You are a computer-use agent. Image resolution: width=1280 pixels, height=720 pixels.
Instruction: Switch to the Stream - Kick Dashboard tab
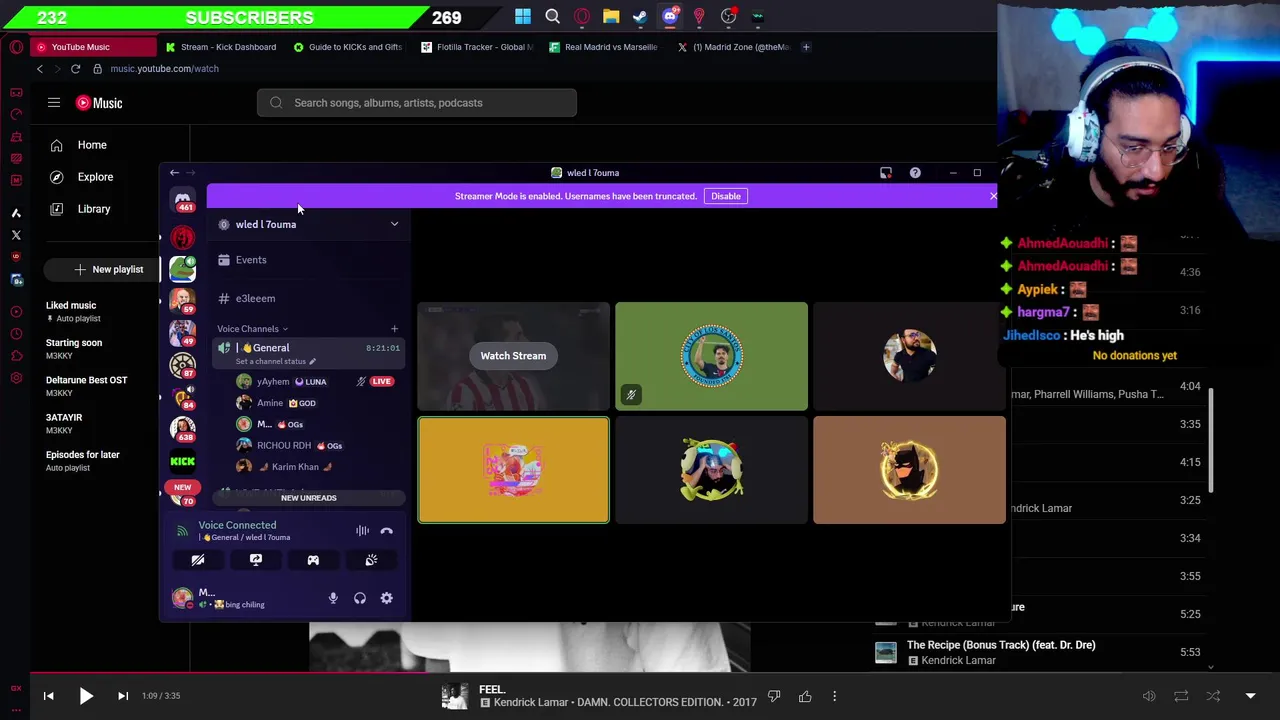pyautogui.click(x=221, y=47)
